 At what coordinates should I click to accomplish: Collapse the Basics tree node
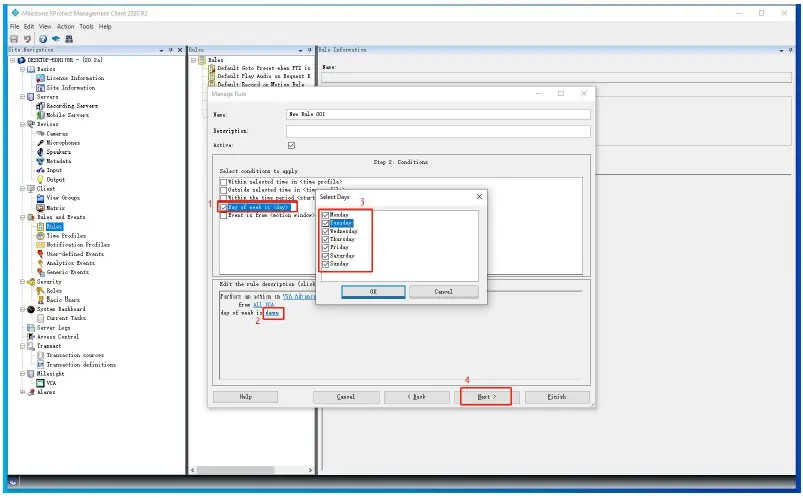point(23,69)
